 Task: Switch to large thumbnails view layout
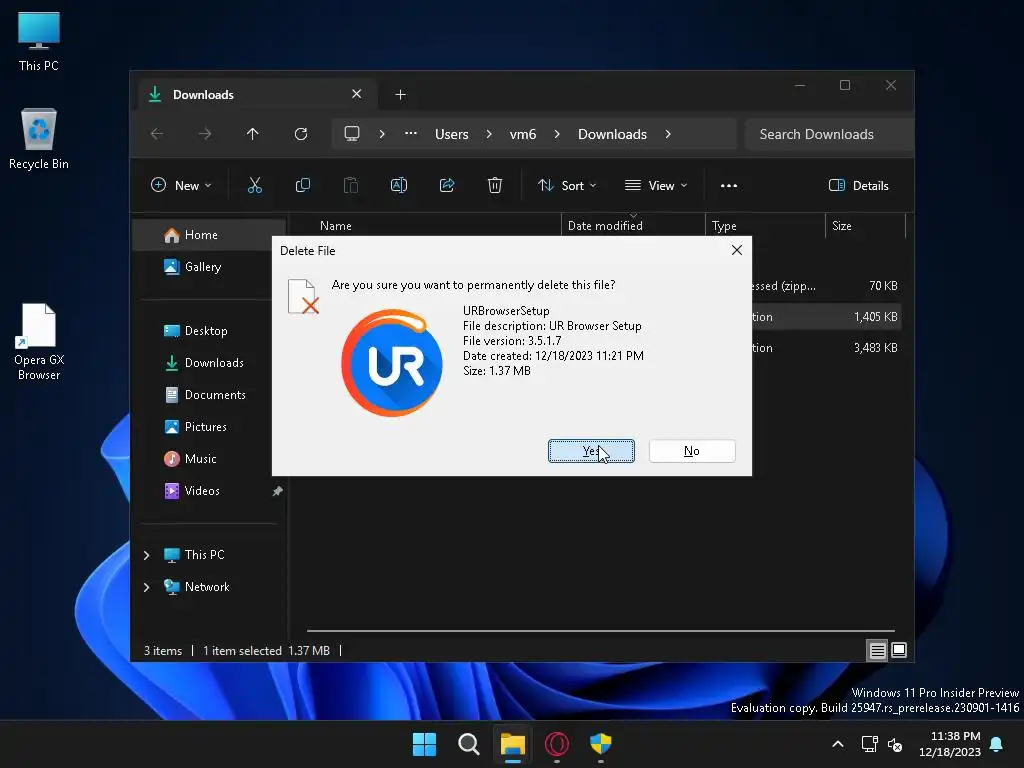899,650
